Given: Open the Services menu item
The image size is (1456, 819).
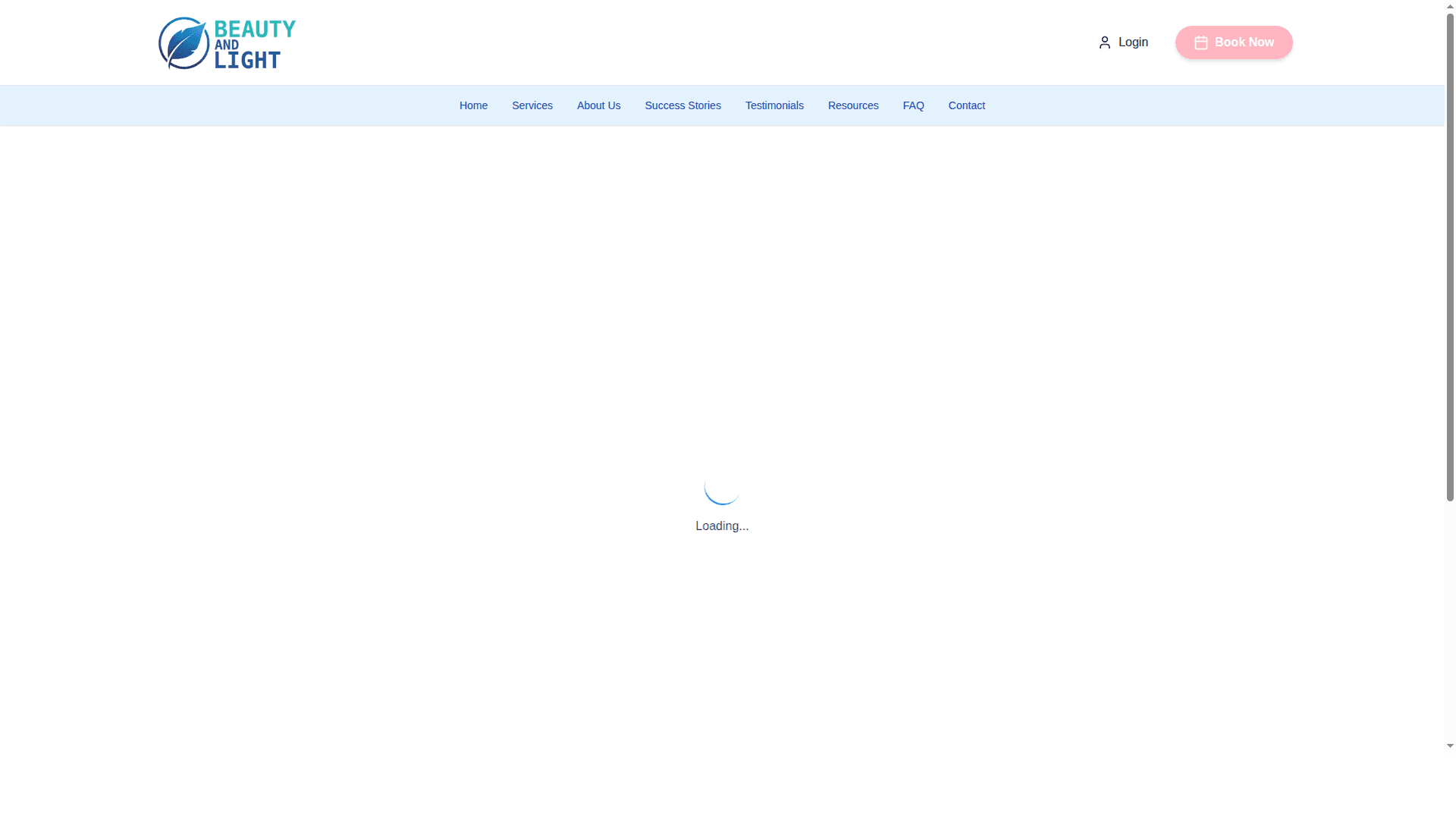Looking at the screenshot, I should click(532, 105).
